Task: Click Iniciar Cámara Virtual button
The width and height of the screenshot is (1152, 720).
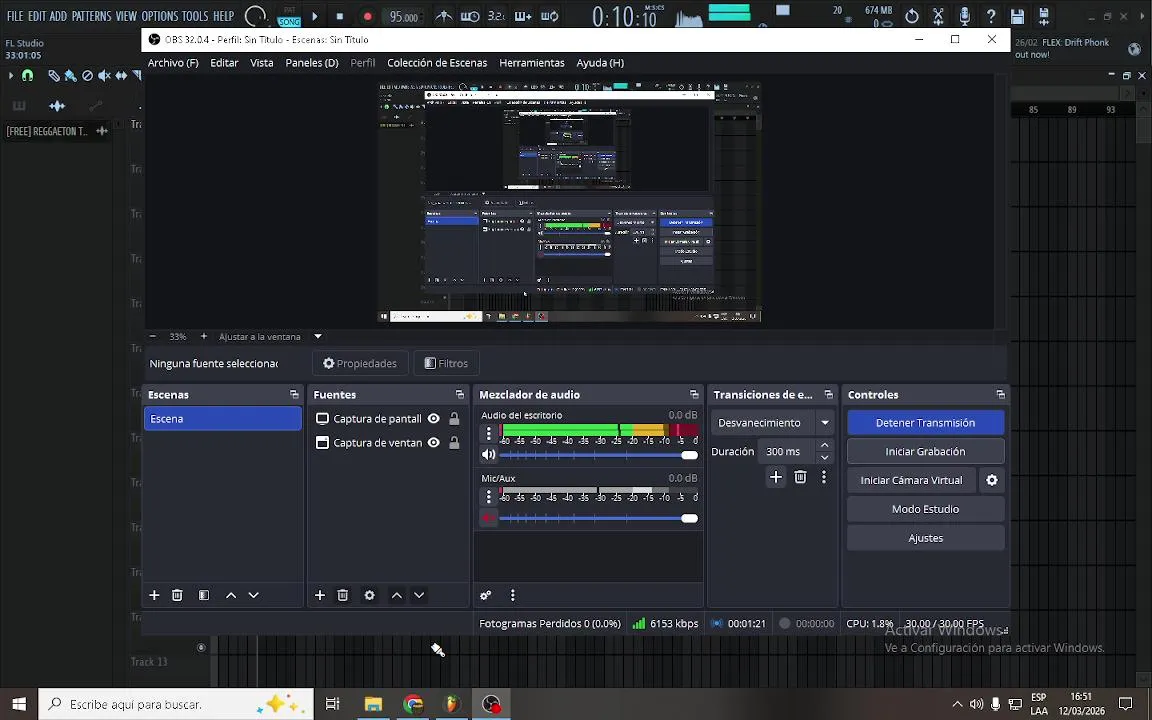Action: click(x=912, y=480)
